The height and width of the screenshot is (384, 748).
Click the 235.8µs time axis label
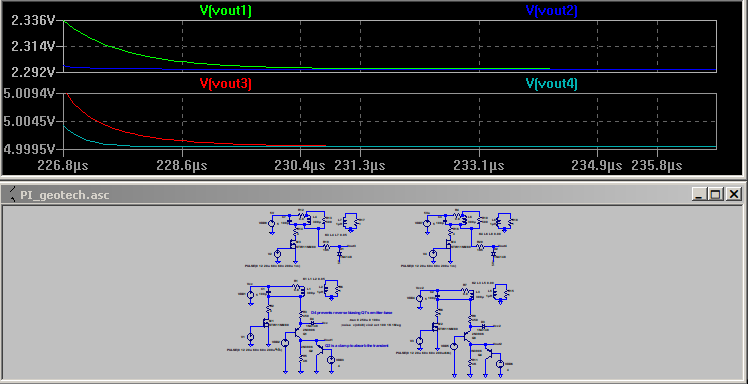pos(657,166)
